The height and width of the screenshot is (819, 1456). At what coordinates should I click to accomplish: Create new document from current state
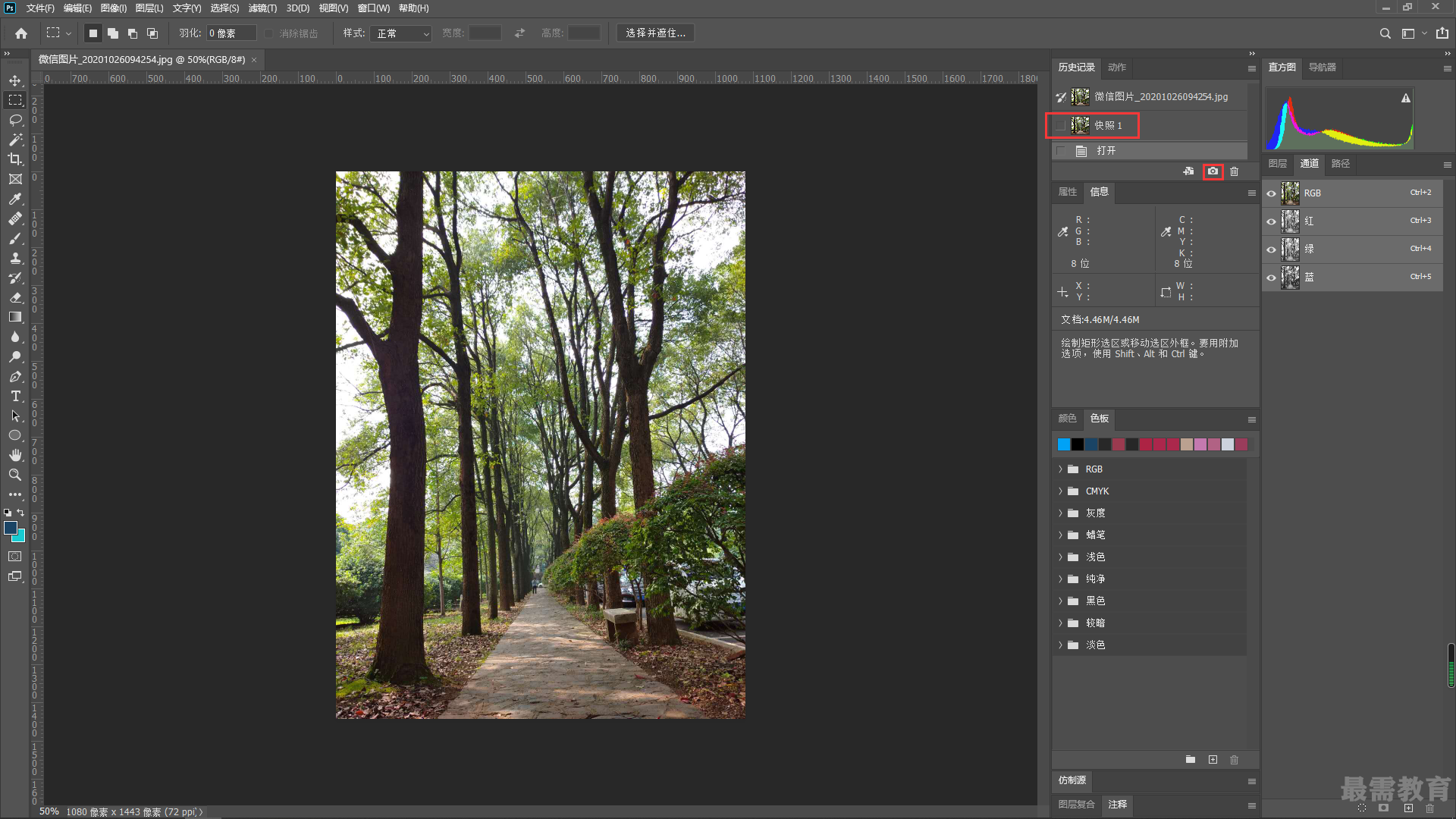1188,171
